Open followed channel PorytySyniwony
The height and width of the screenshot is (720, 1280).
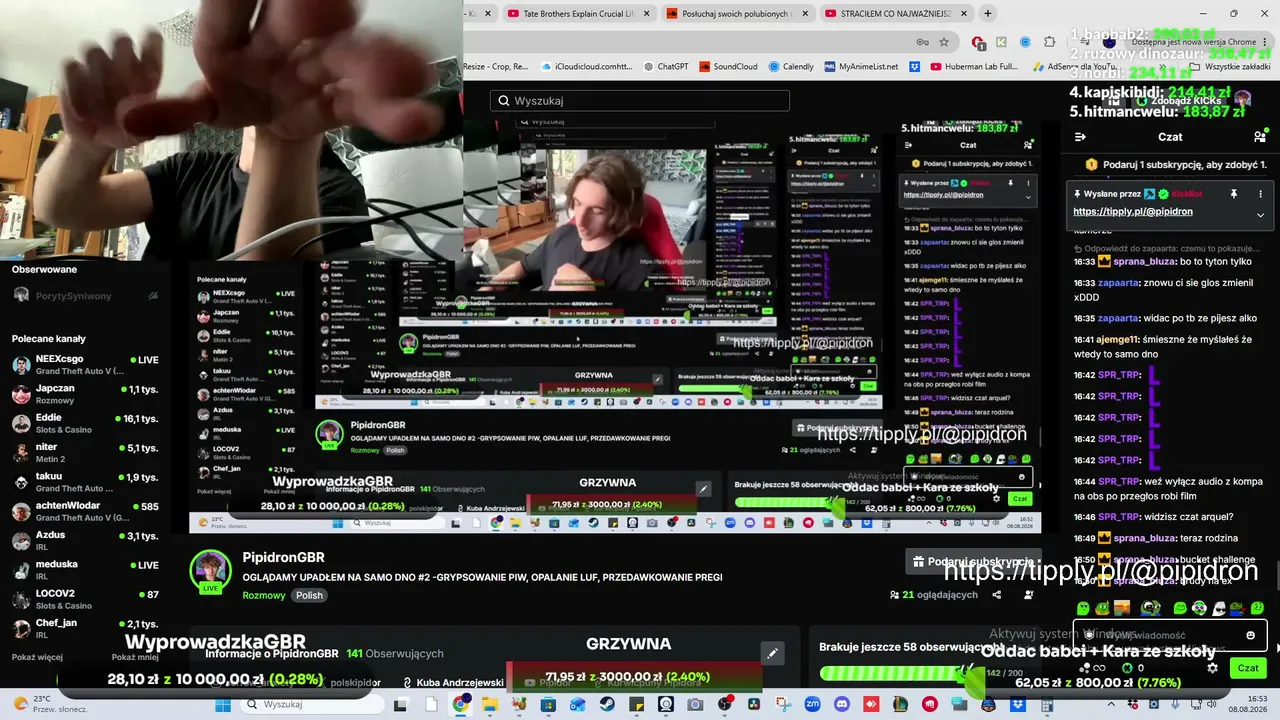click(85, 296)
